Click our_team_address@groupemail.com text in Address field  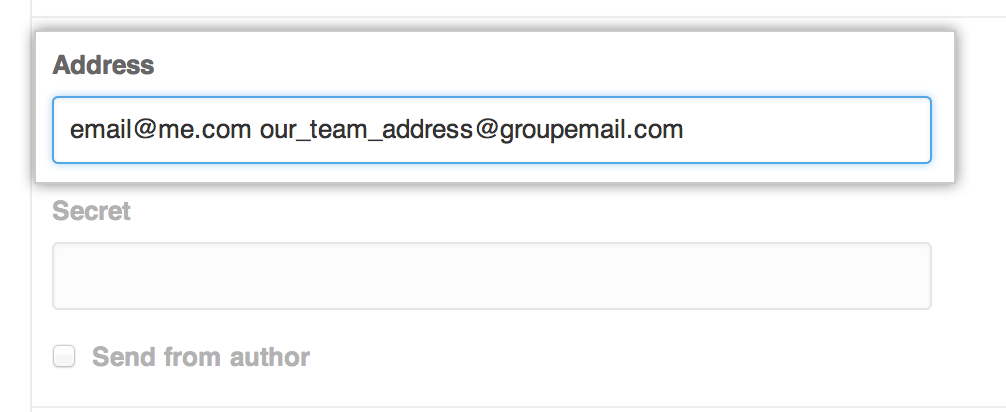click(x=471, y=130)
